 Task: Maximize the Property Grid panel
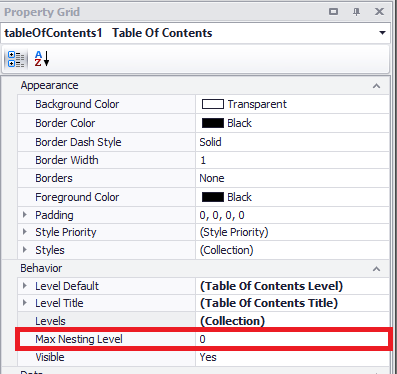(333, 12)
